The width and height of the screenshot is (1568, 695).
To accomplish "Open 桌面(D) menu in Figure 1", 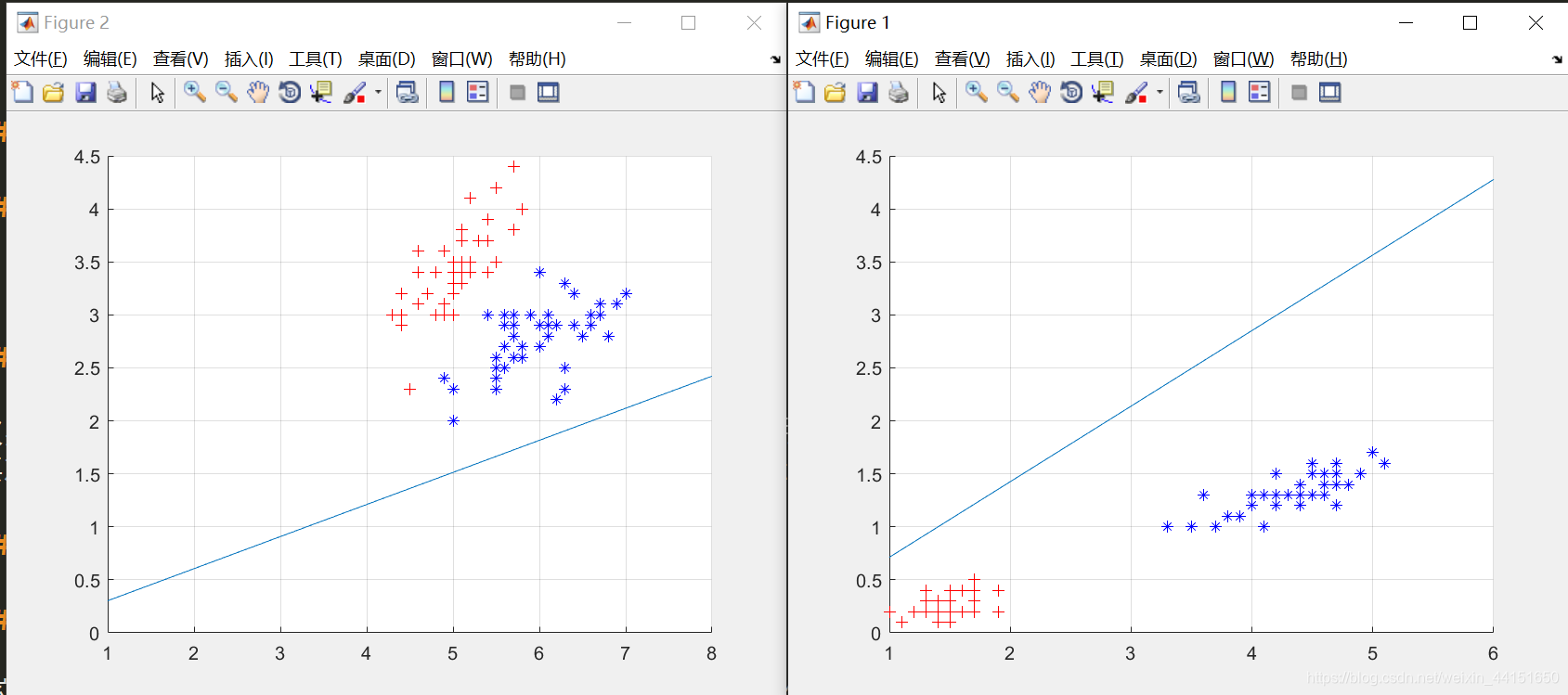I will click(x=1169, y=58).
